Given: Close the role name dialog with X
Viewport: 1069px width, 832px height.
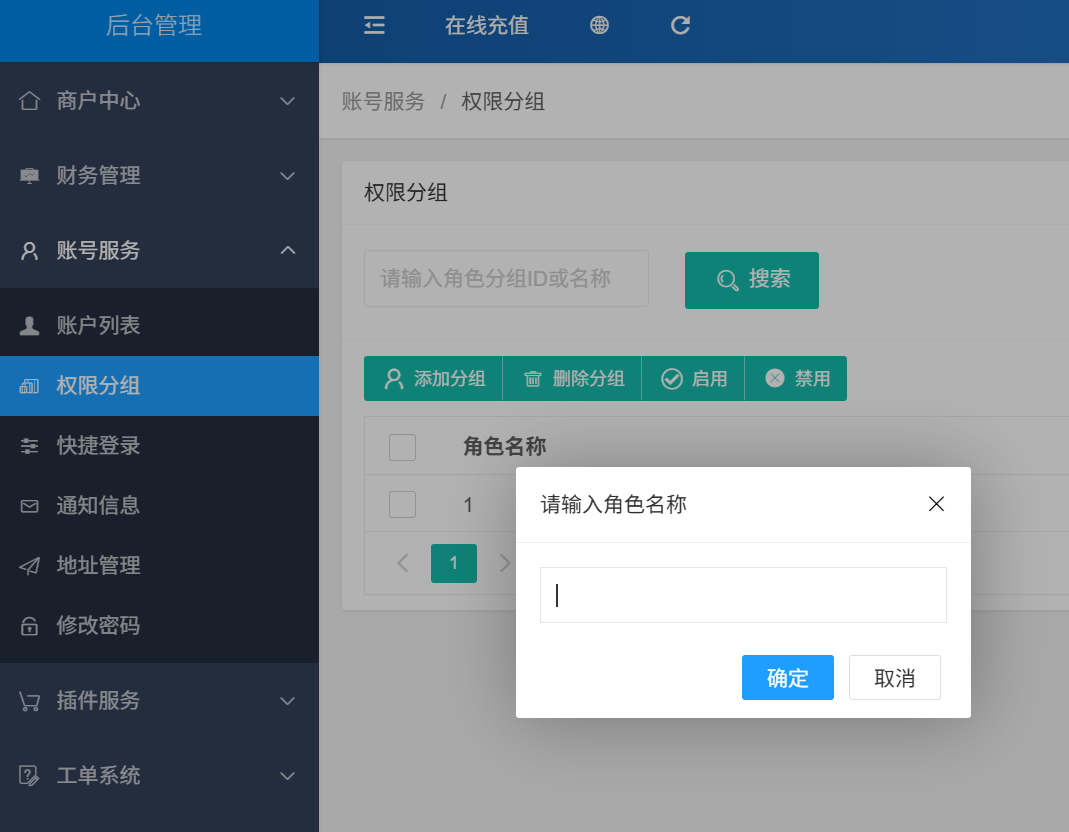Looking at the screenshot, I should click(936, 504).
